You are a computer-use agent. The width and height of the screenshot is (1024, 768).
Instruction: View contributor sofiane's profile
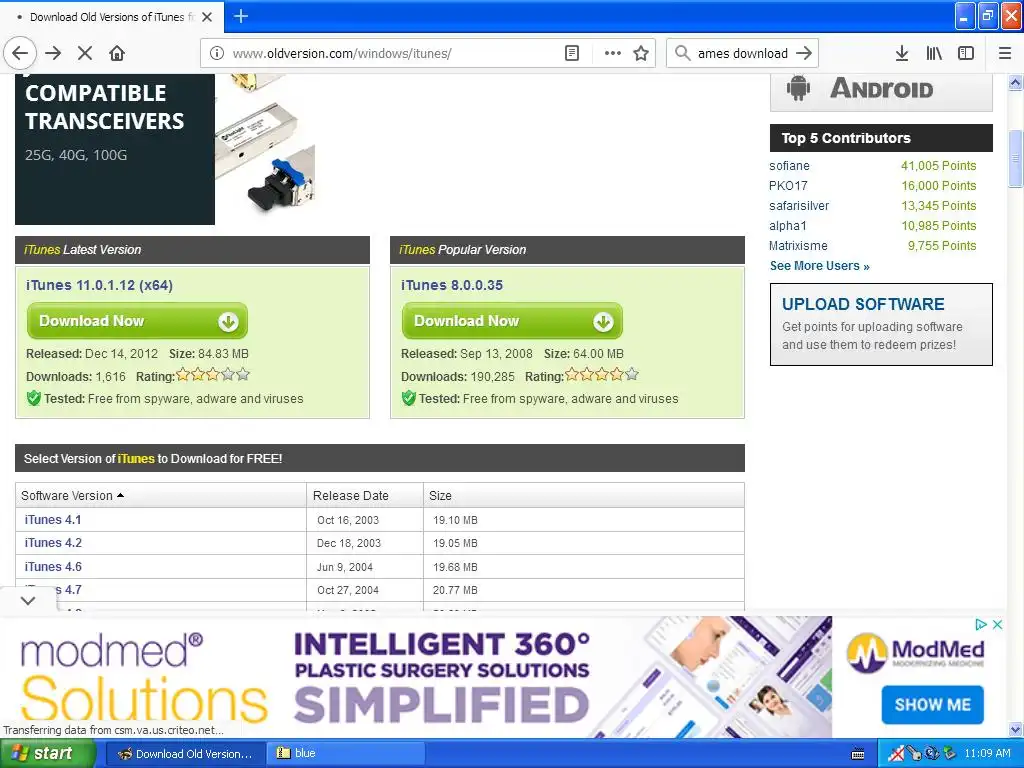coord(789,166)
